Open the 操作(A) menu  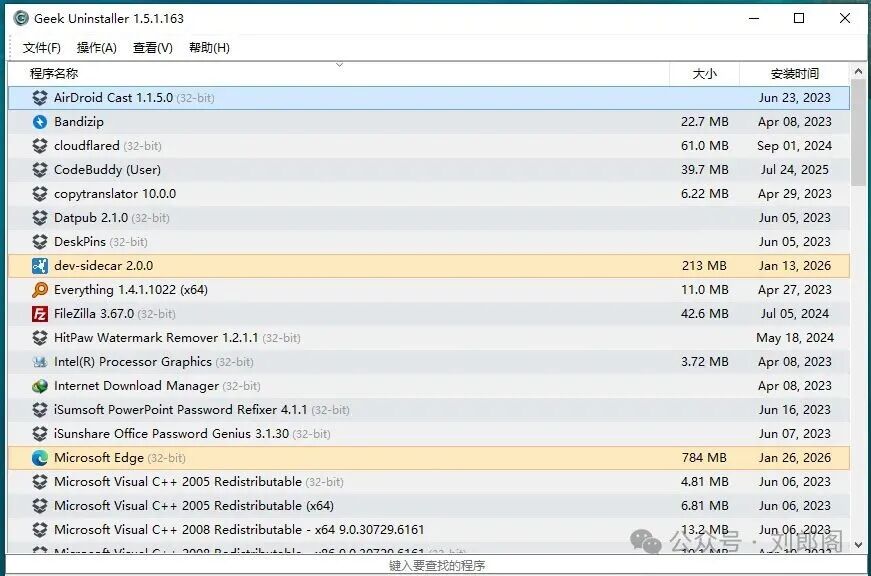pos(97,48)
